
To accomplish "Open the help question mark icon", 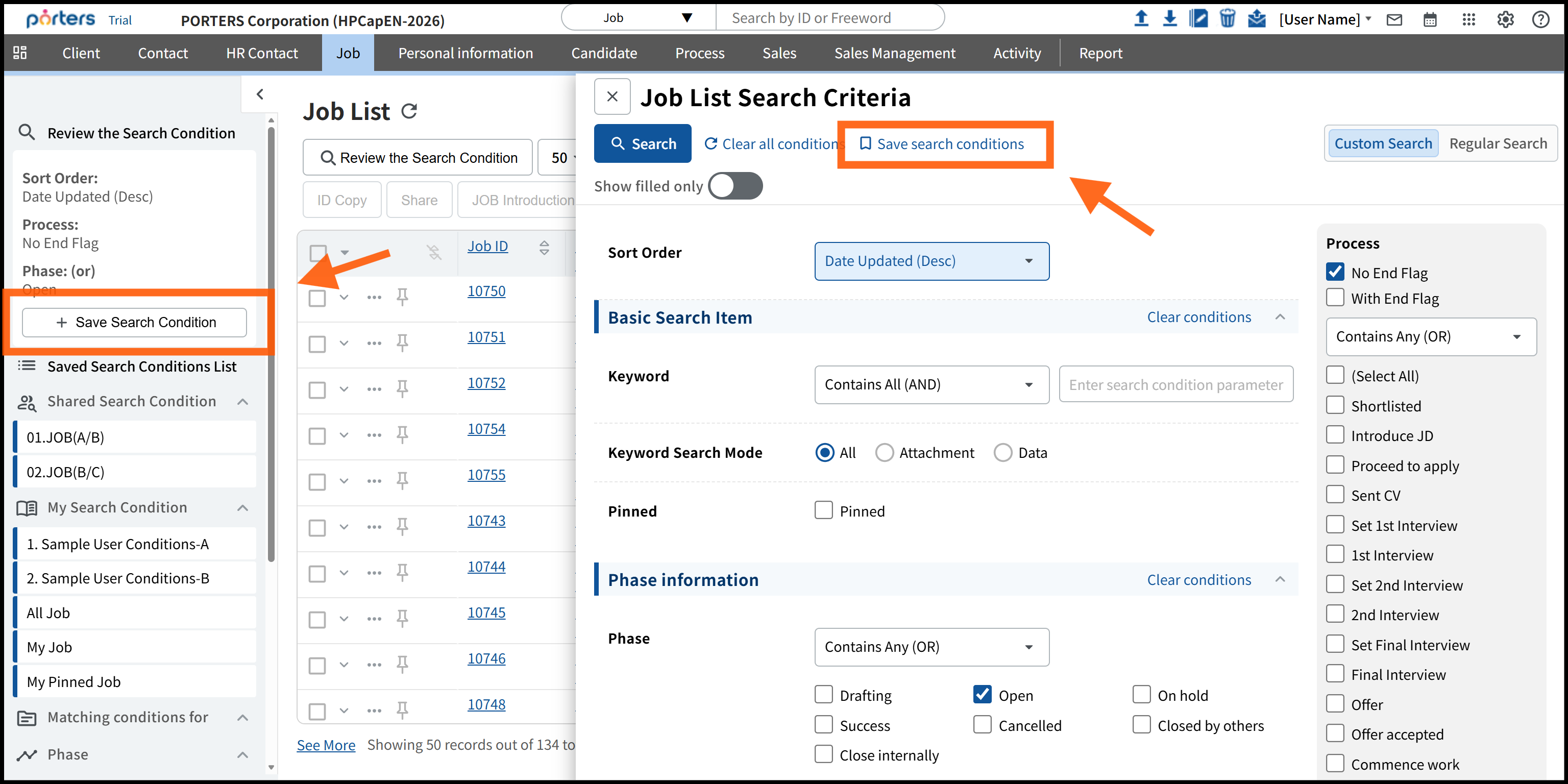I will point(1540,20).
